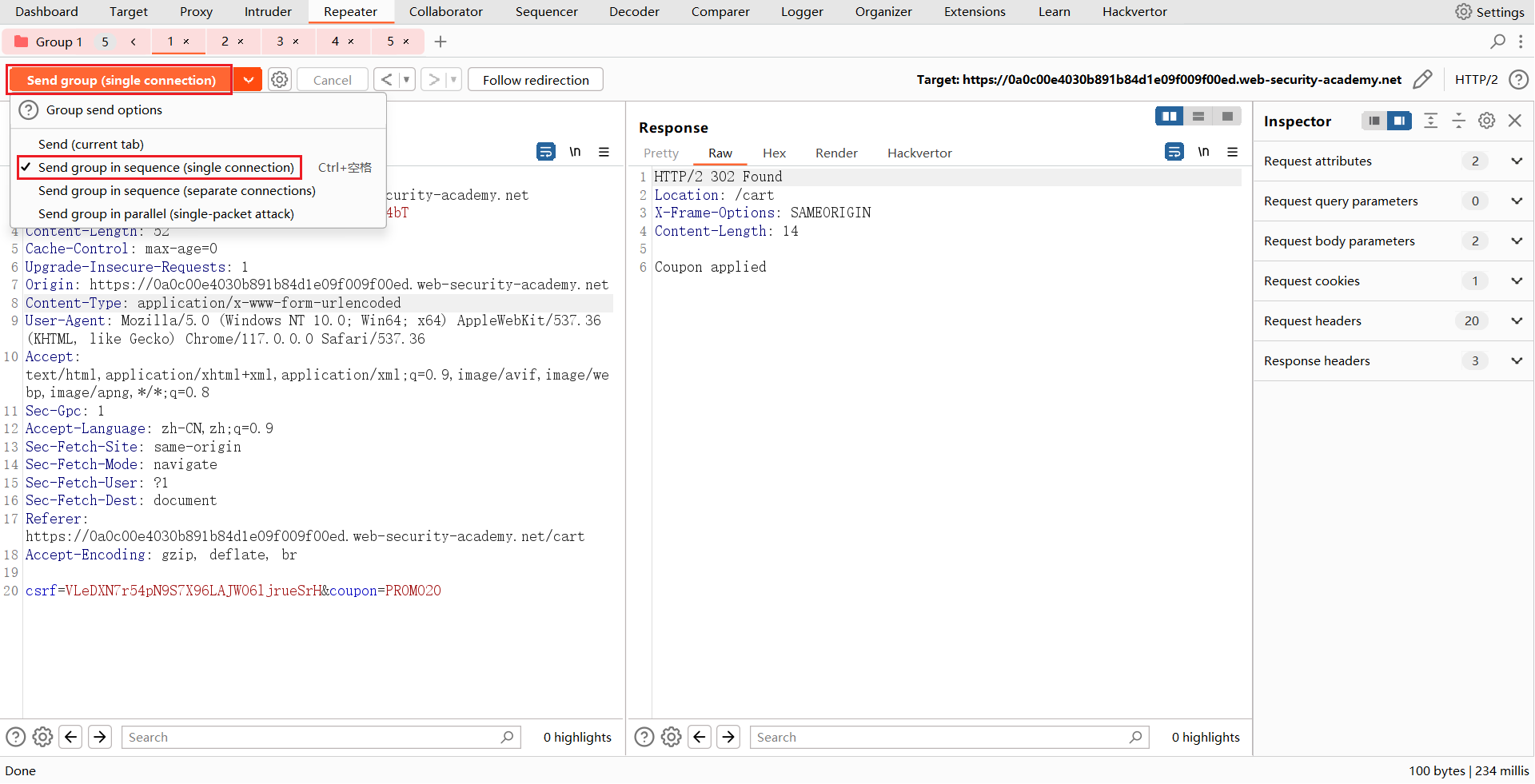The width and height of the screenshot is (1535, 784).
Task: Open tab search magnifier icon
Action: (1498, 42)
